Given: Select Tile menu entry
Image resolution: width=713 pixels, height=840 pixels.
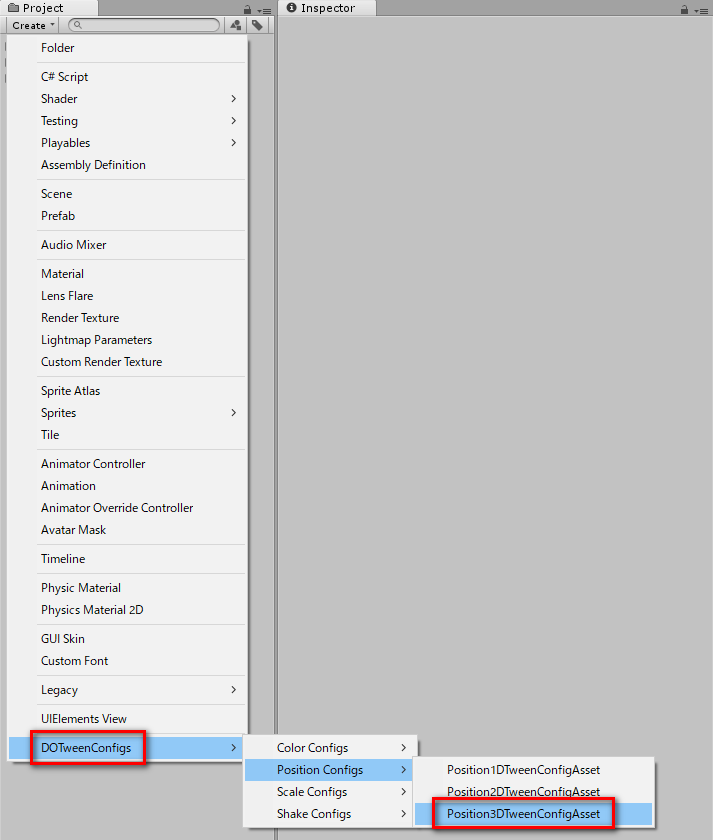Looking at the screenshot, I should [x=127, y=434].
